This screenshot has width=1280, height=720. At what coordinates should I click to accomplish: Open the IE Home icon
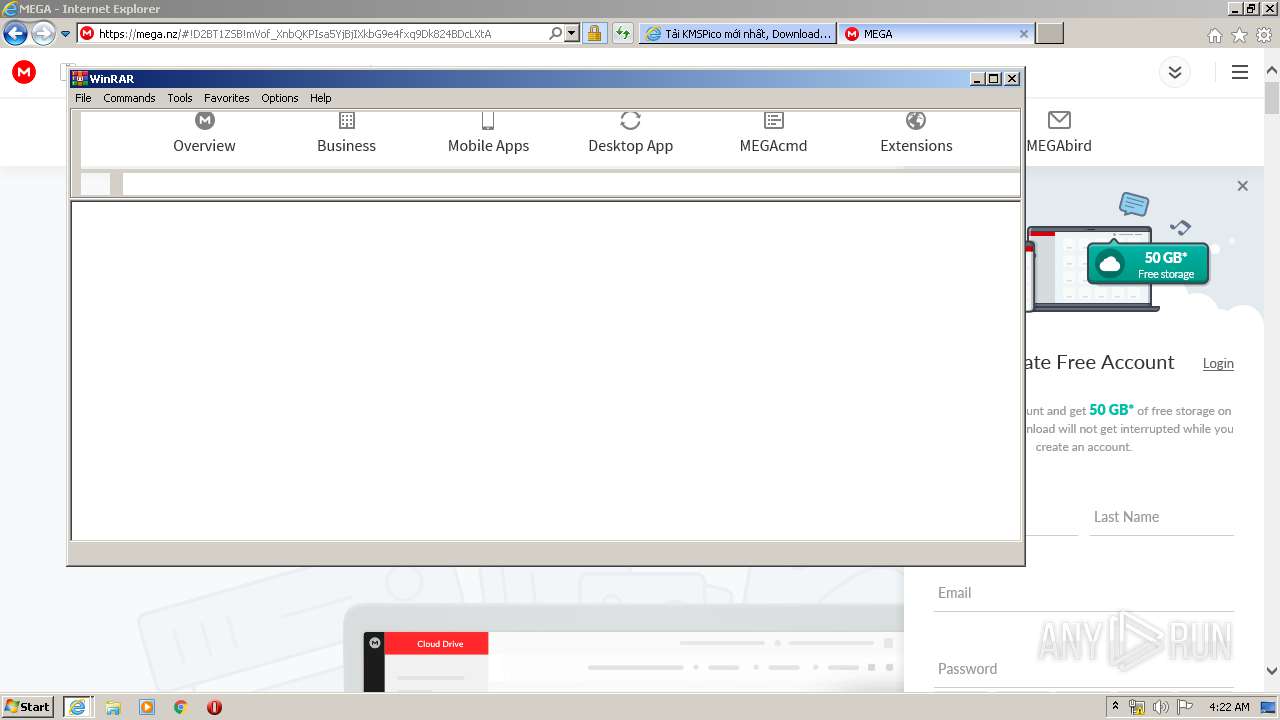[x=1214, y=35]
